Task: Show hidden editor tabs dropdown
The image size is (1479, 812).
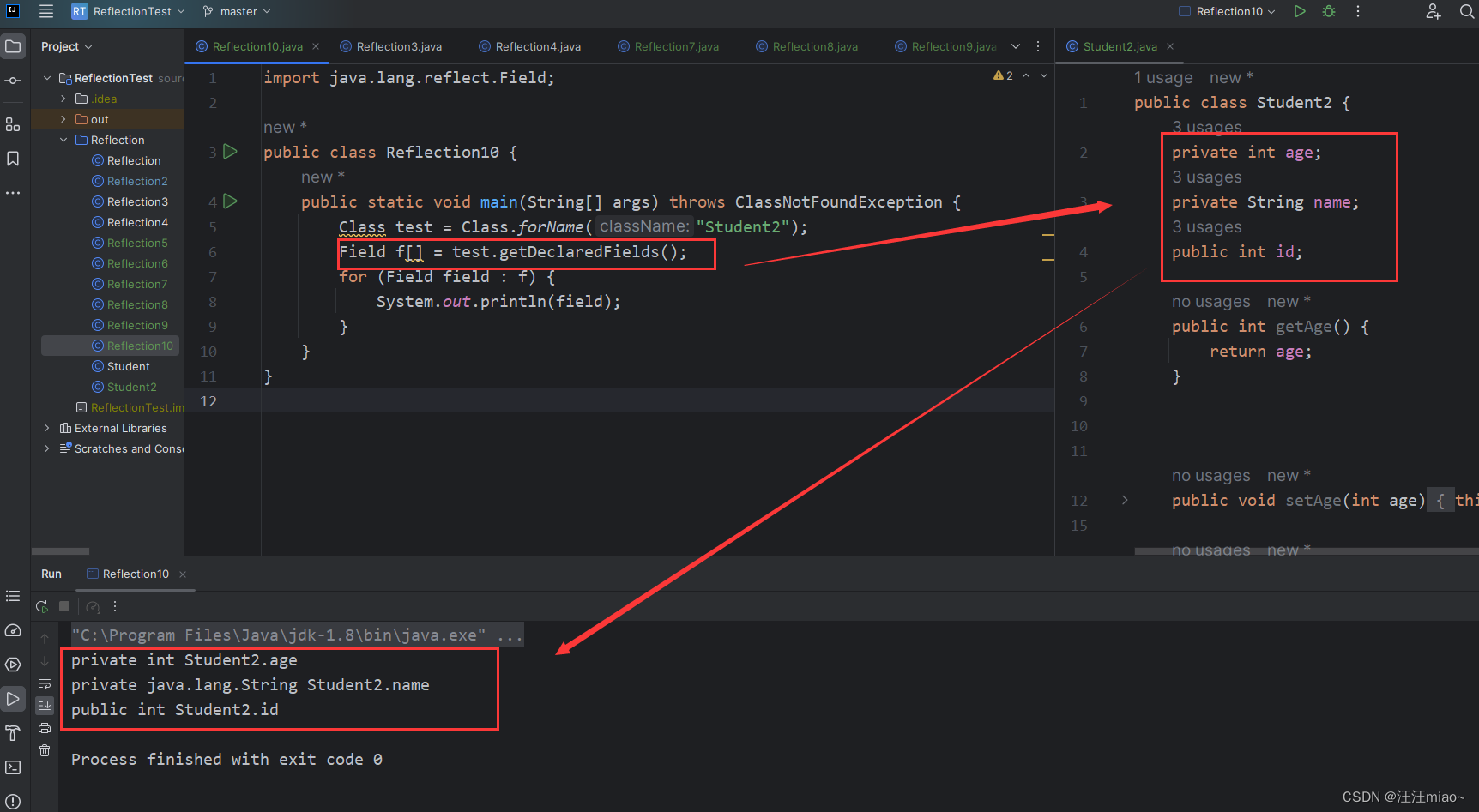Action: pyautogui.click(x=1016, y=46)
